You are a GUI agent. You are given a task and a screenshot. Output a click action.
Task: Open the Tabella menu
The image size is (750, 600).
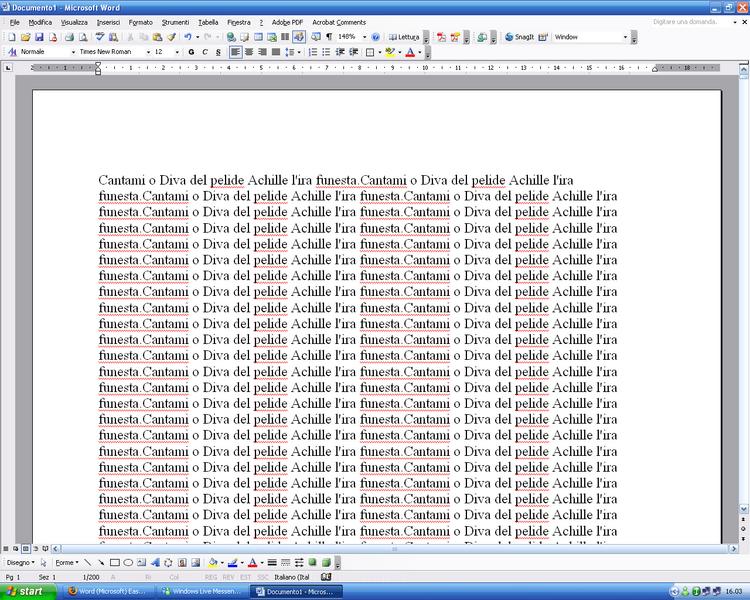point(209,22)
